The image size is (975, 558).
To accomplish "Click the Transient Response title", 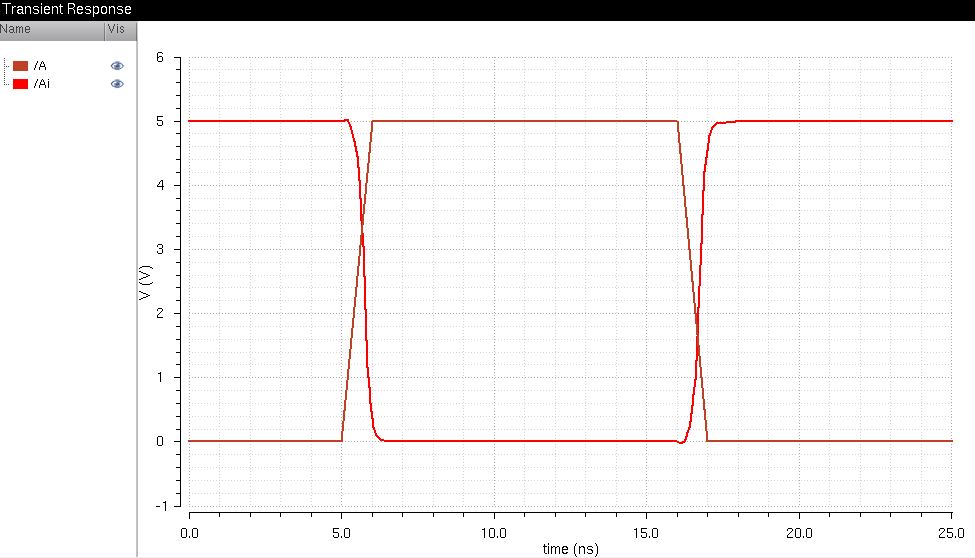I will tap(67, 9).
